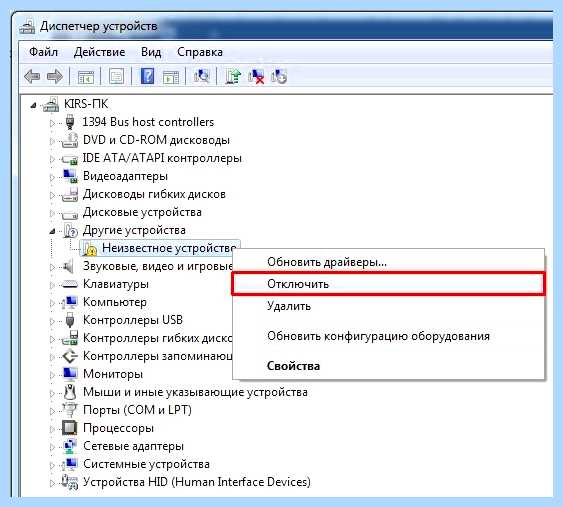Collapse the KIRS-ПК root node
The height and width of the screenshot is (507, 563).
(33, 105)
